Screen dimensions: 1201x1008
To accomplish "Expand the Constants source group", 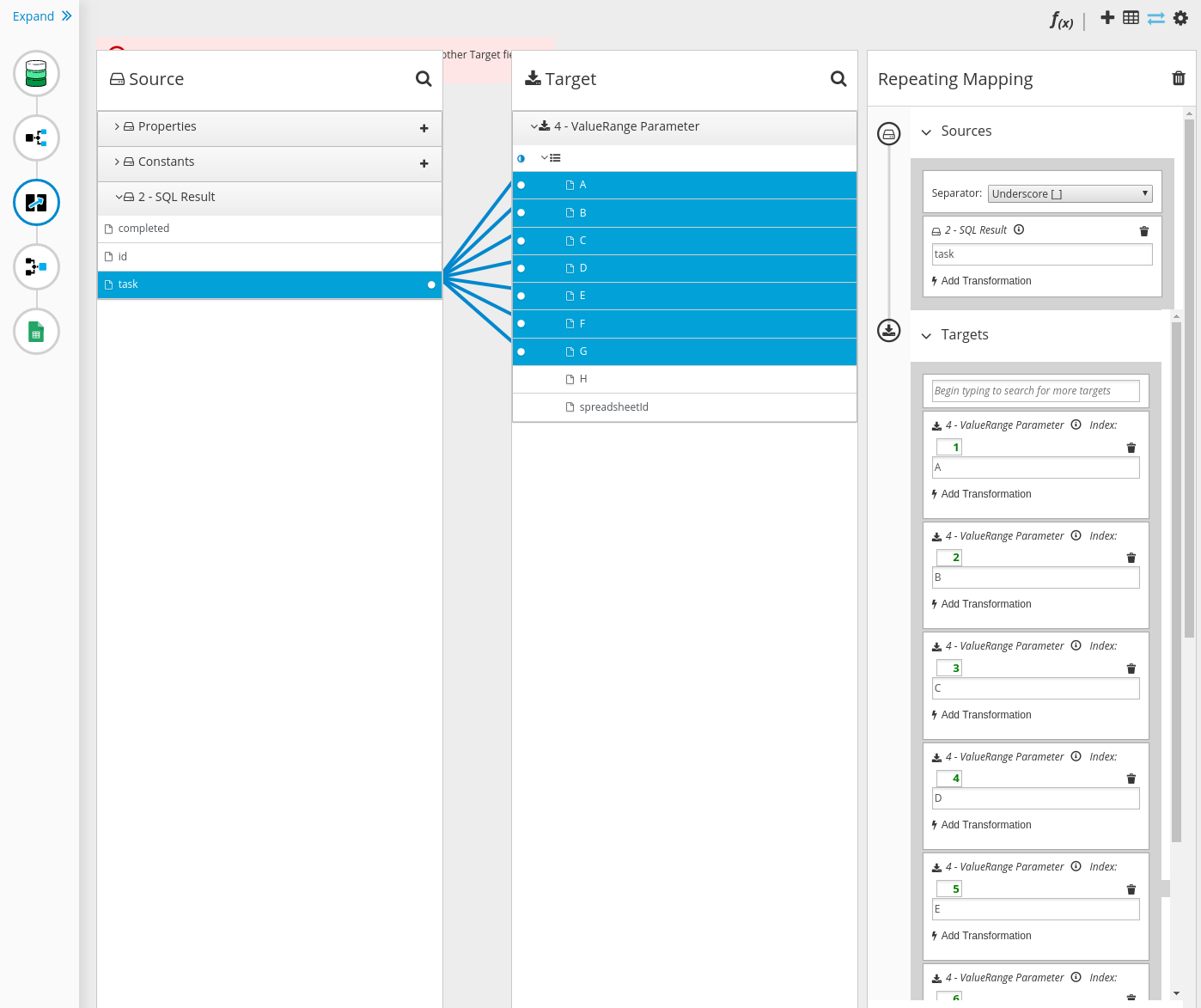I will pyautogui.click(x=117, y=162).
